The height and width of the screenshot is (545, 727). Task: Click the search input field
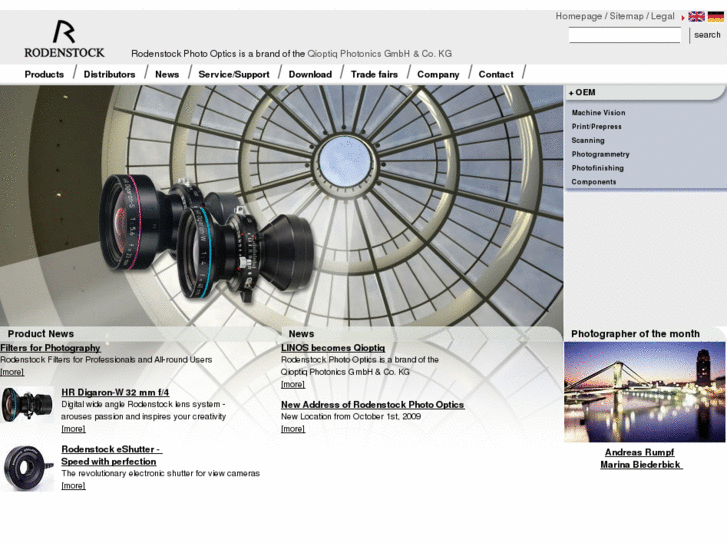[625, 35]
